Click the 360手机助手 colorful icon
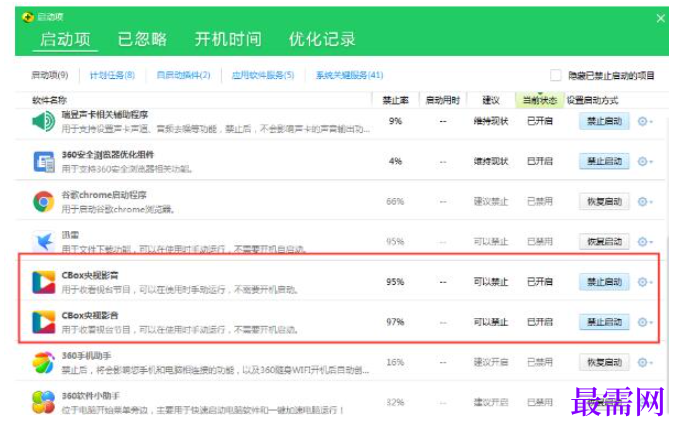 pos(44,362)
